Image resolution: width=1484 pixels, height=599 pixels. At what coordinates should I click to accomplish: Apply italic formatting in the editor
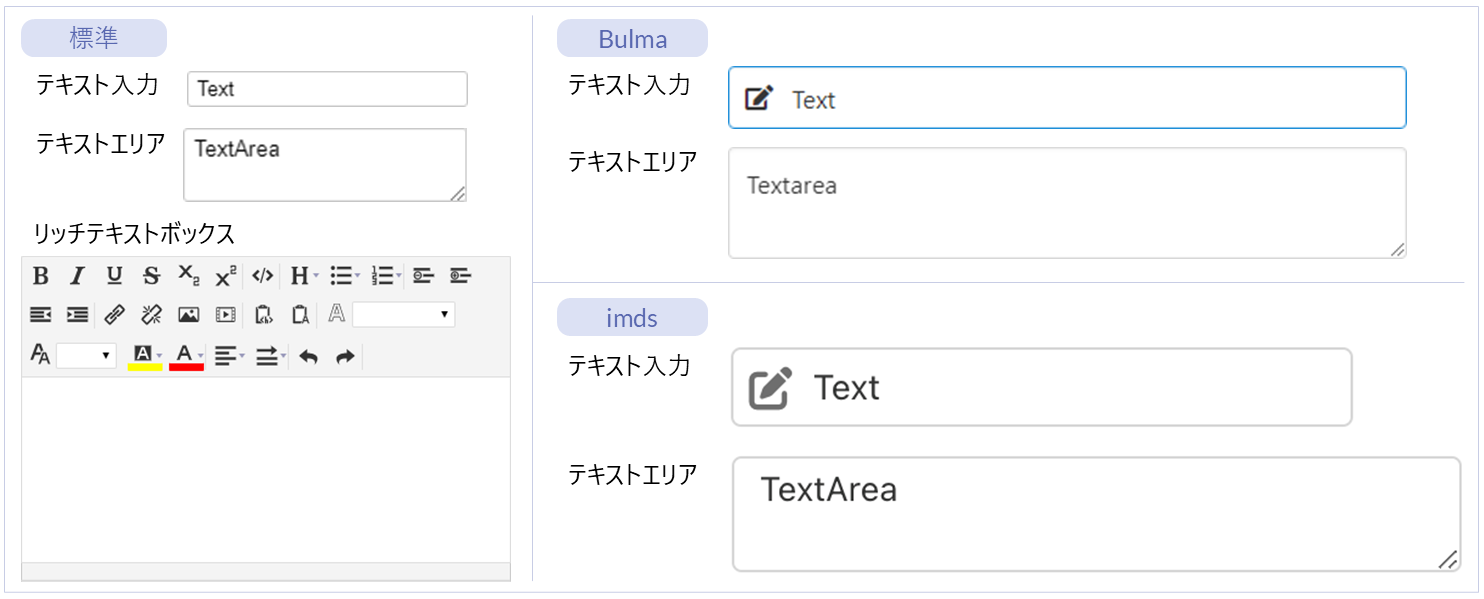[77, 276]
